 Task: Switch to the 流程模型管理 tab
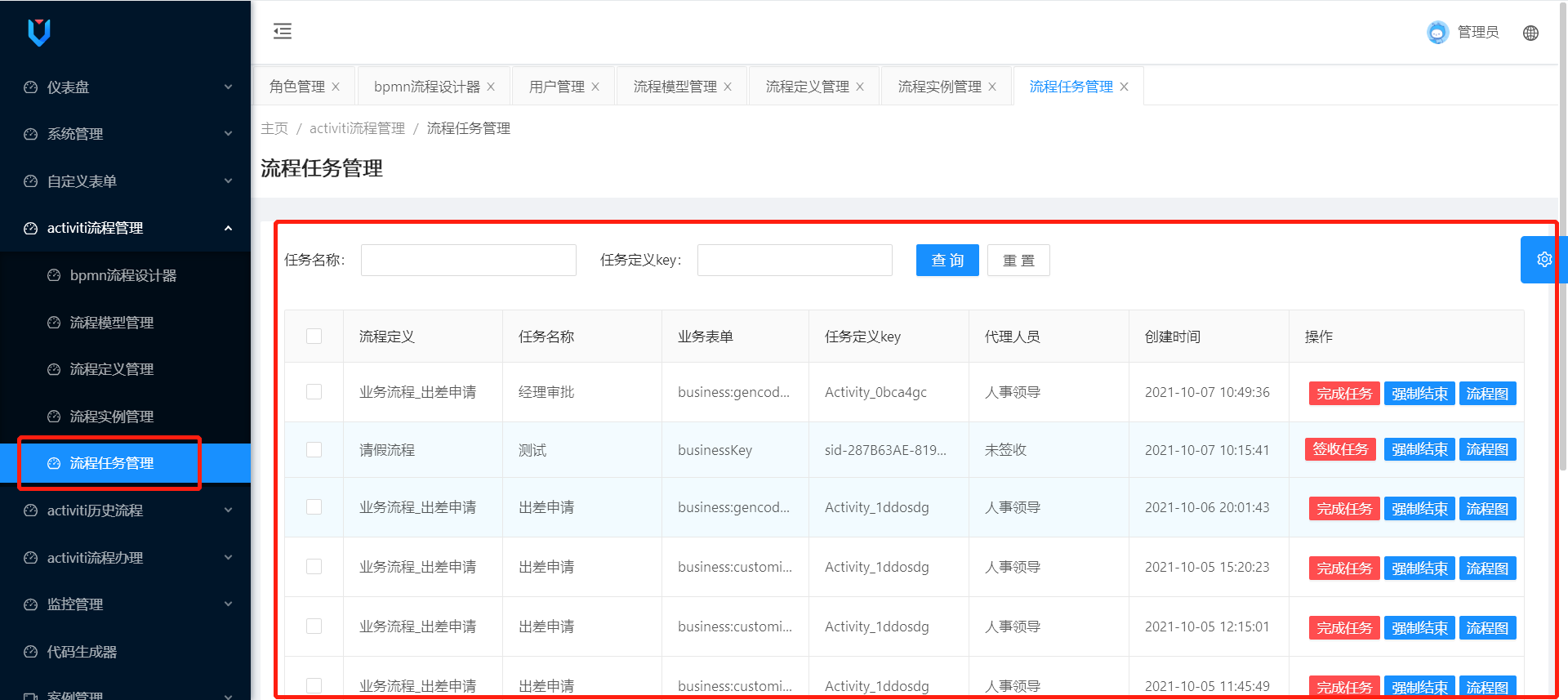click(x=675, y=87)
